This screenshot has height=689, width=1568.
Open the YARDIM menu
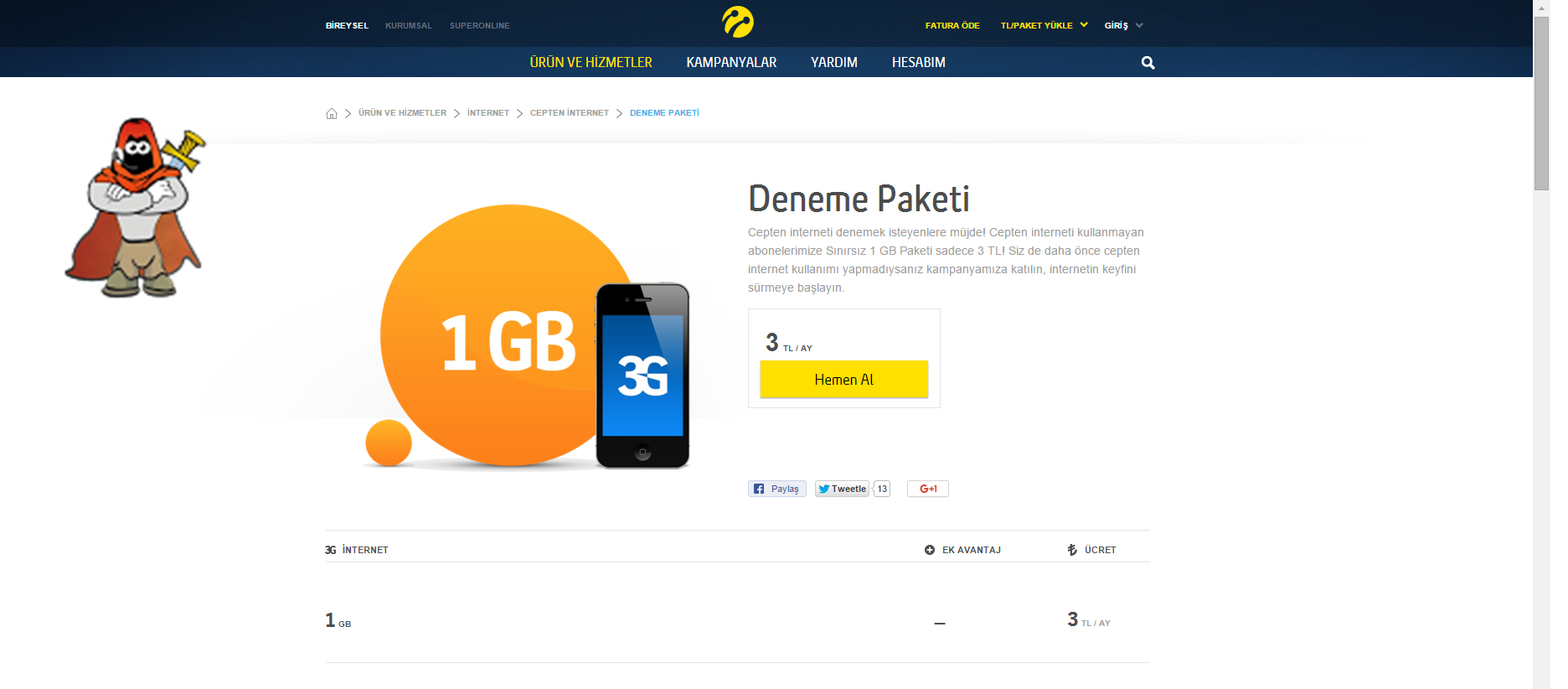point(834,62)
